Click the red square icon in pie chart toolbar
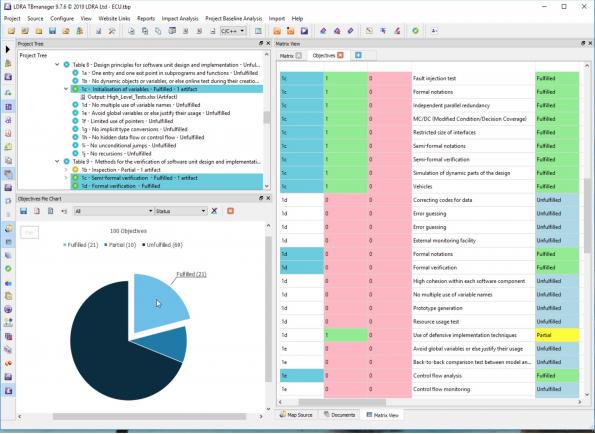 pos(230,211)
